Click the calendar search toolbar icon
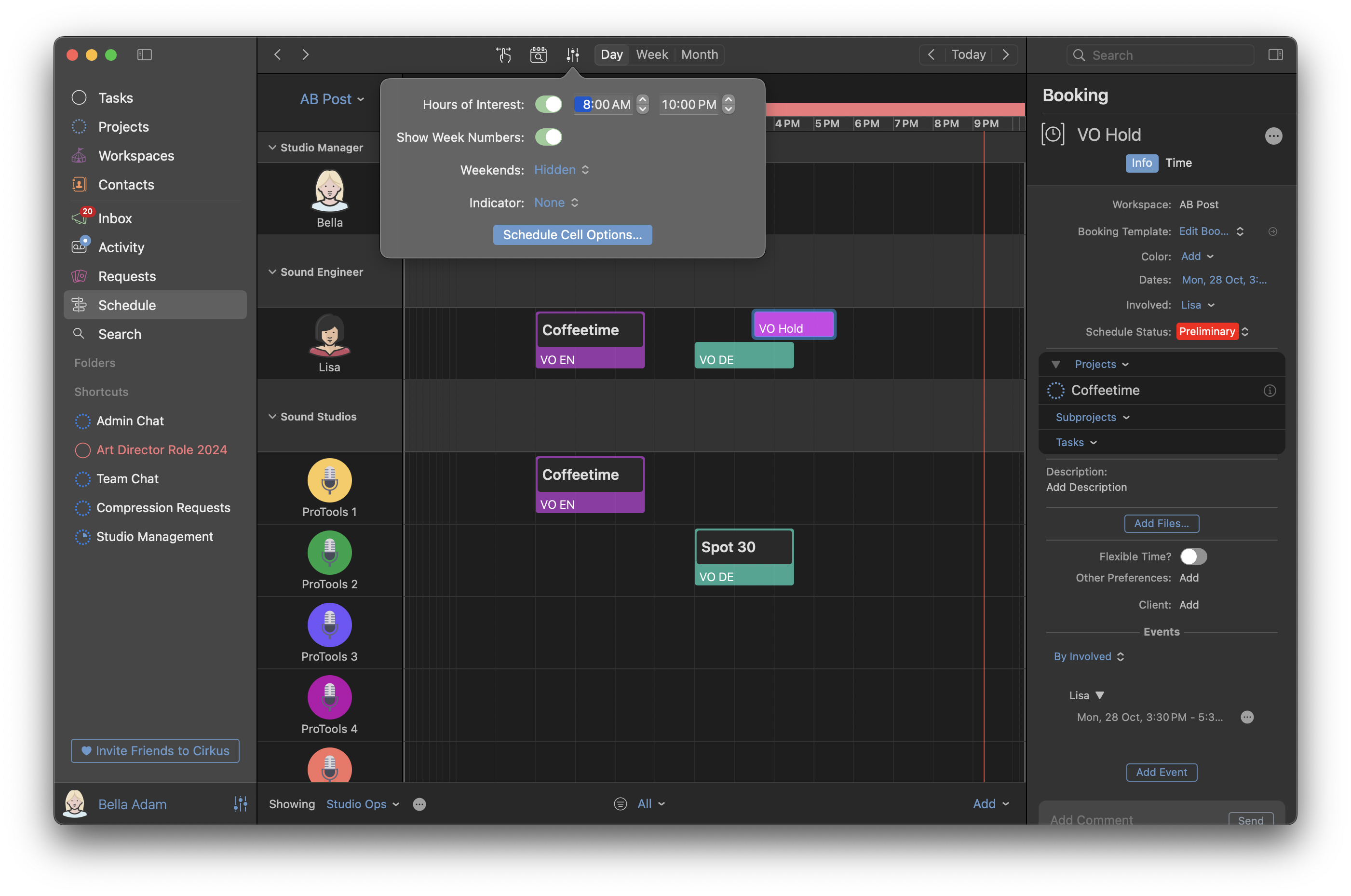The height and width of the screenshot is (896, 1351). [538, 55]
